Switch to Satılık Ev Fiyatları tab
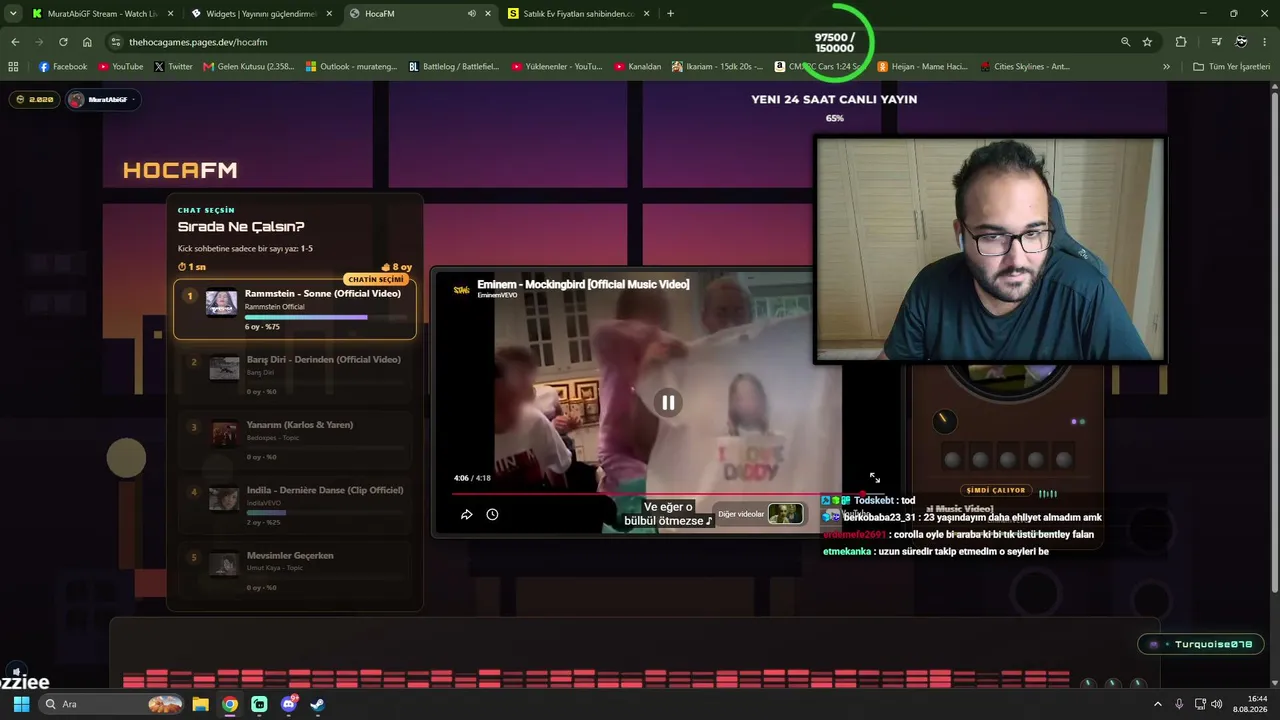Viewport: 1280px width, 720px height. (x=580, y=13)
